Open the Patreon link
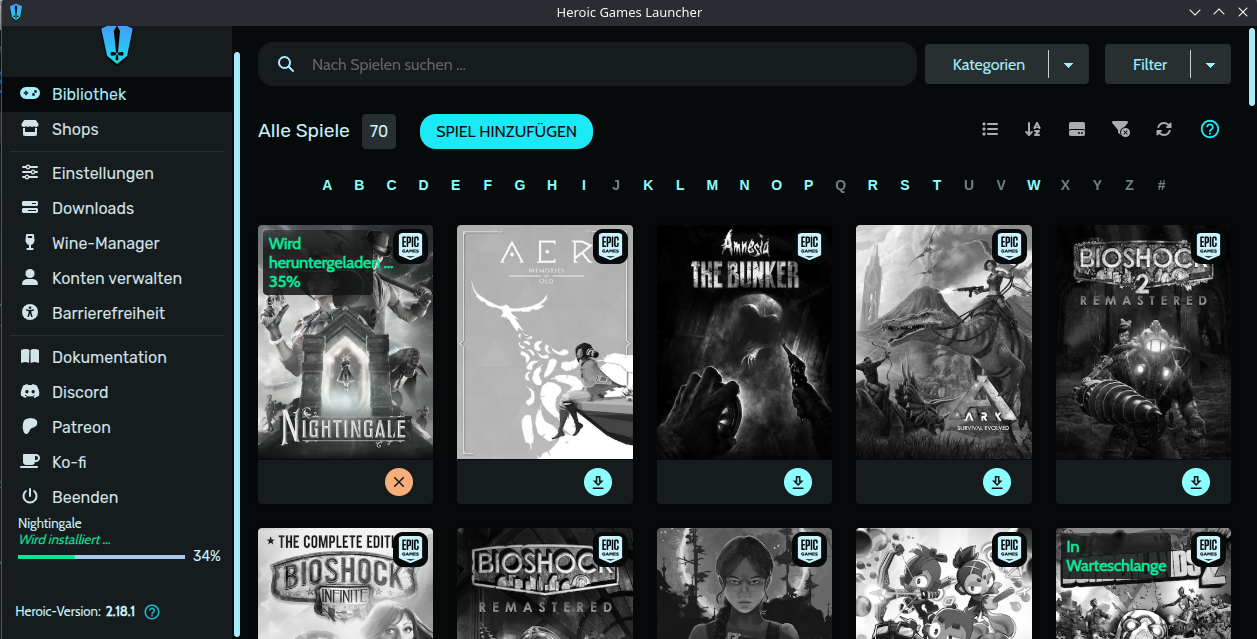Viewport: 1257px width, 639px height. click(x=116, y=427)
